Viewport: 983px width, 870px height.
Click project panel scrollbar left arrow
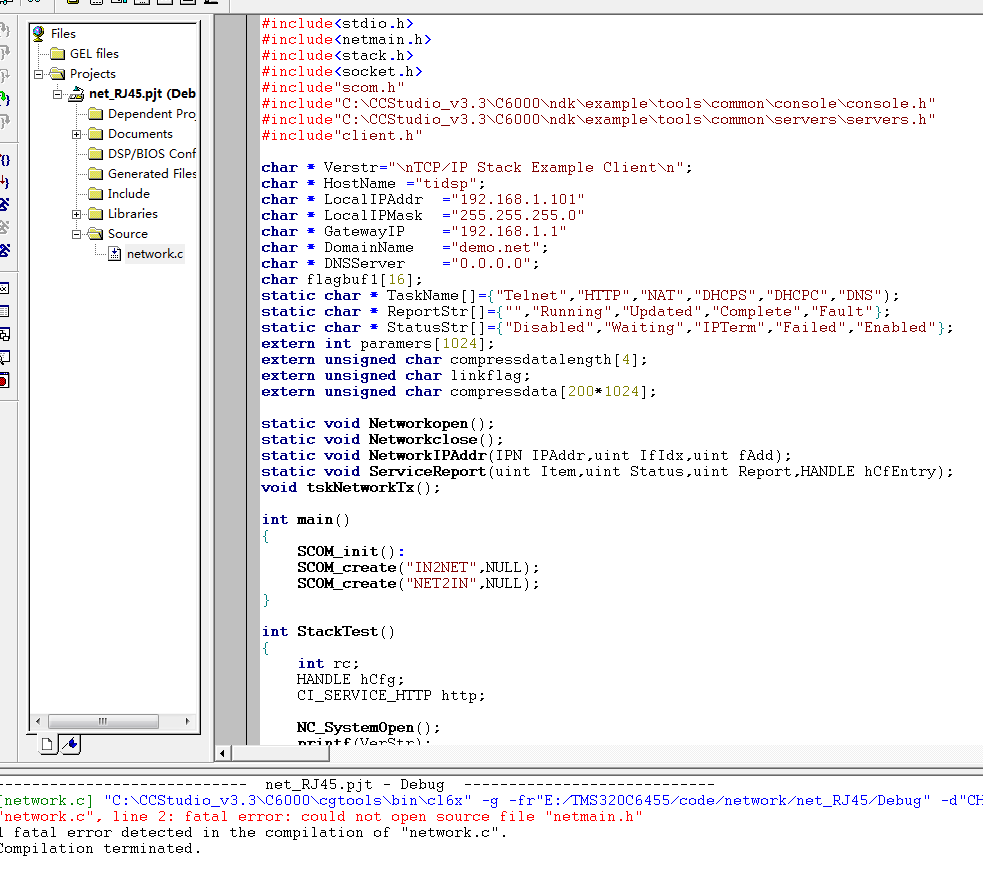pyautogui.click(x=38, y=721)
